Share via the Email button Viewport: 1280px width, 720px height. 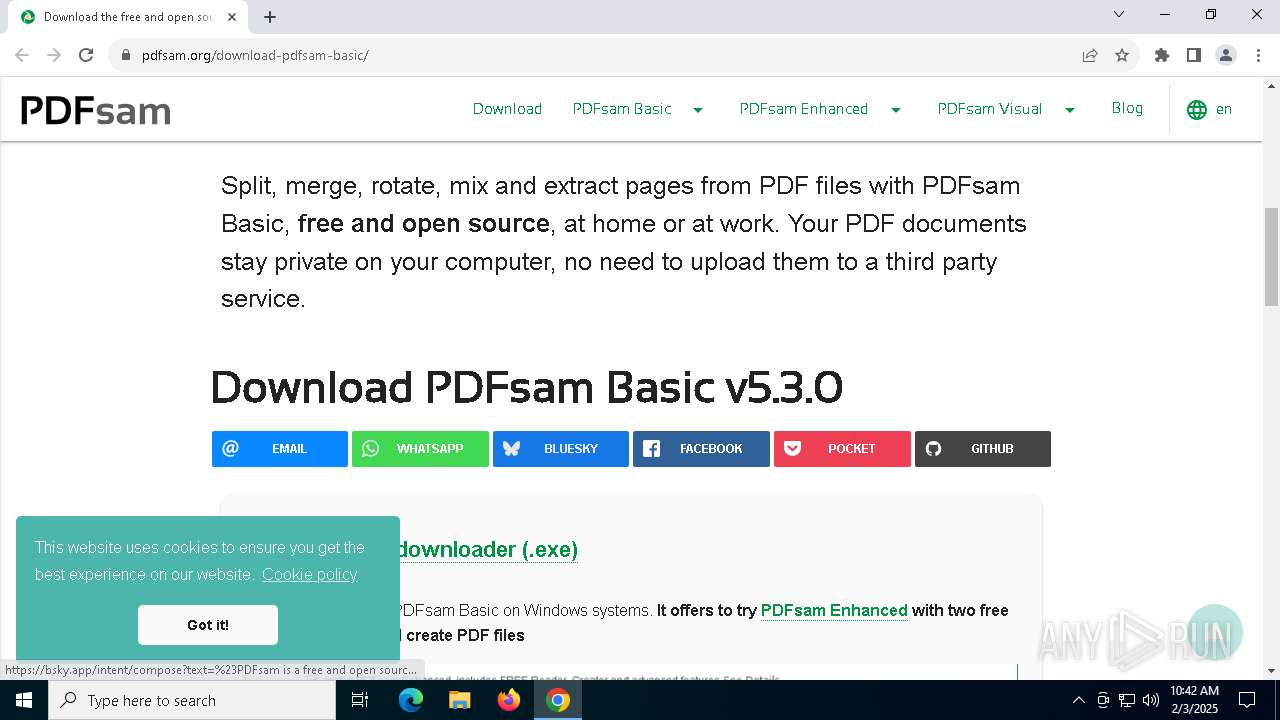(x=280, y=449)
